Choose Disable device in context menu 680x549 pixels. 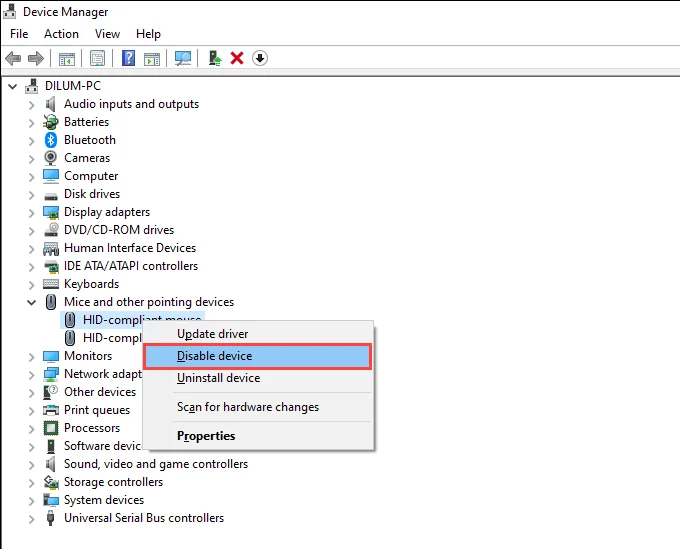[258, 356]
